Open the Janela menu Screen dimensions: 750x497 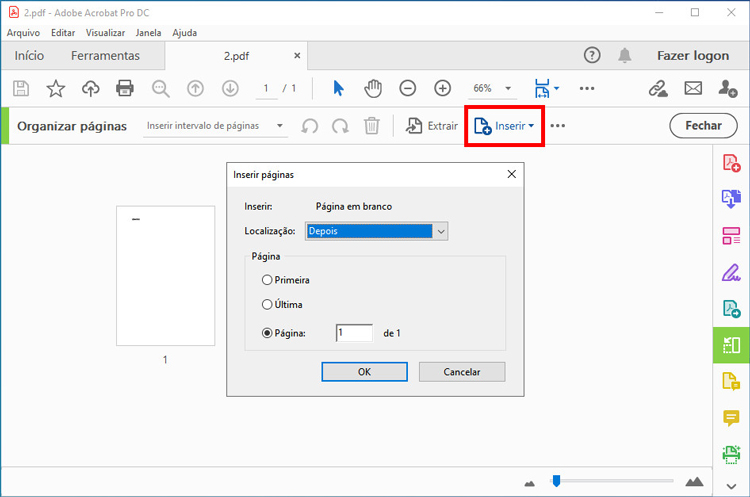pos(148,33)
